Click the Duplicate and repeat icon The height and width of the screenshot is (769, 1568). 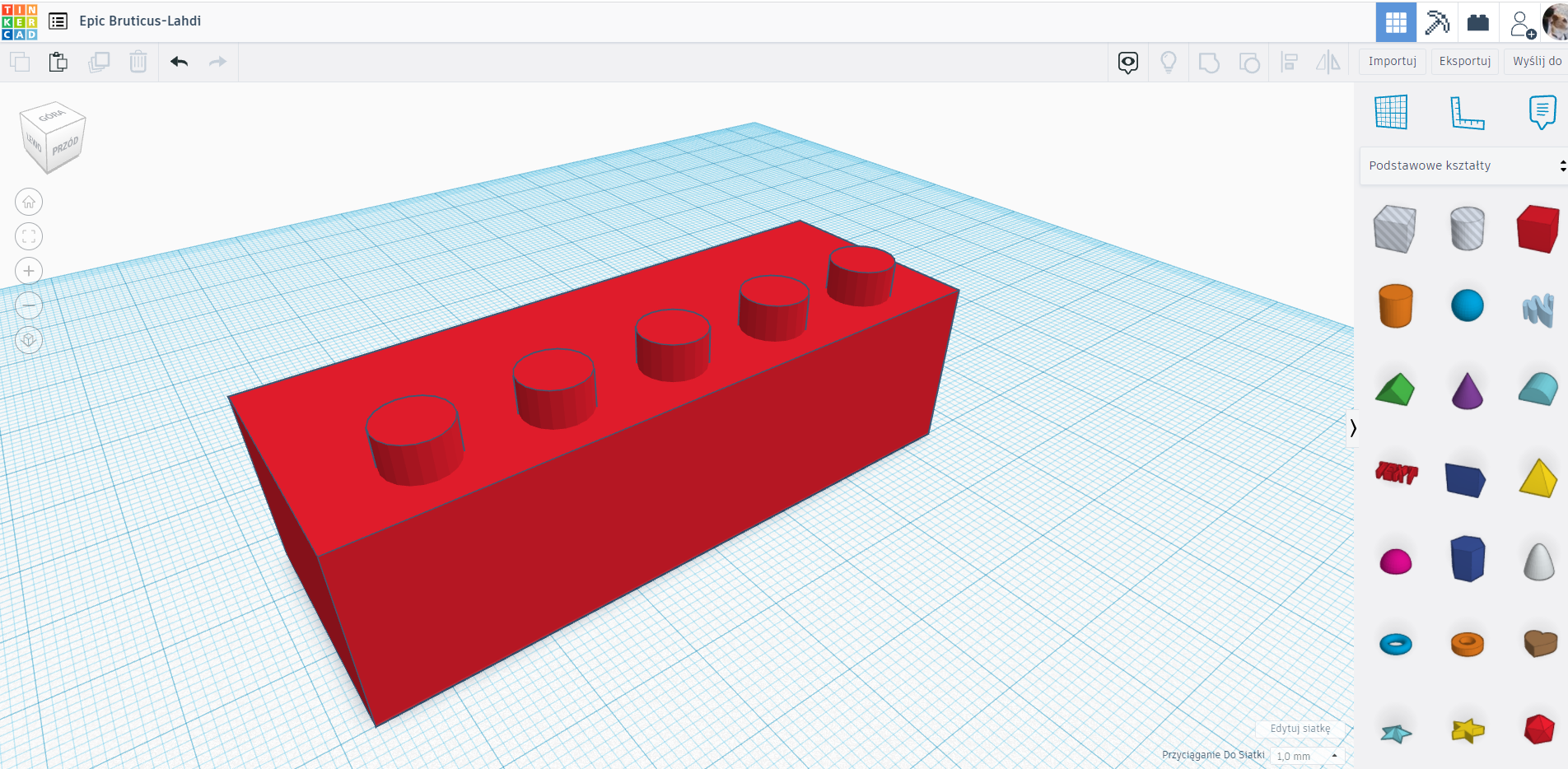(99, 62)
